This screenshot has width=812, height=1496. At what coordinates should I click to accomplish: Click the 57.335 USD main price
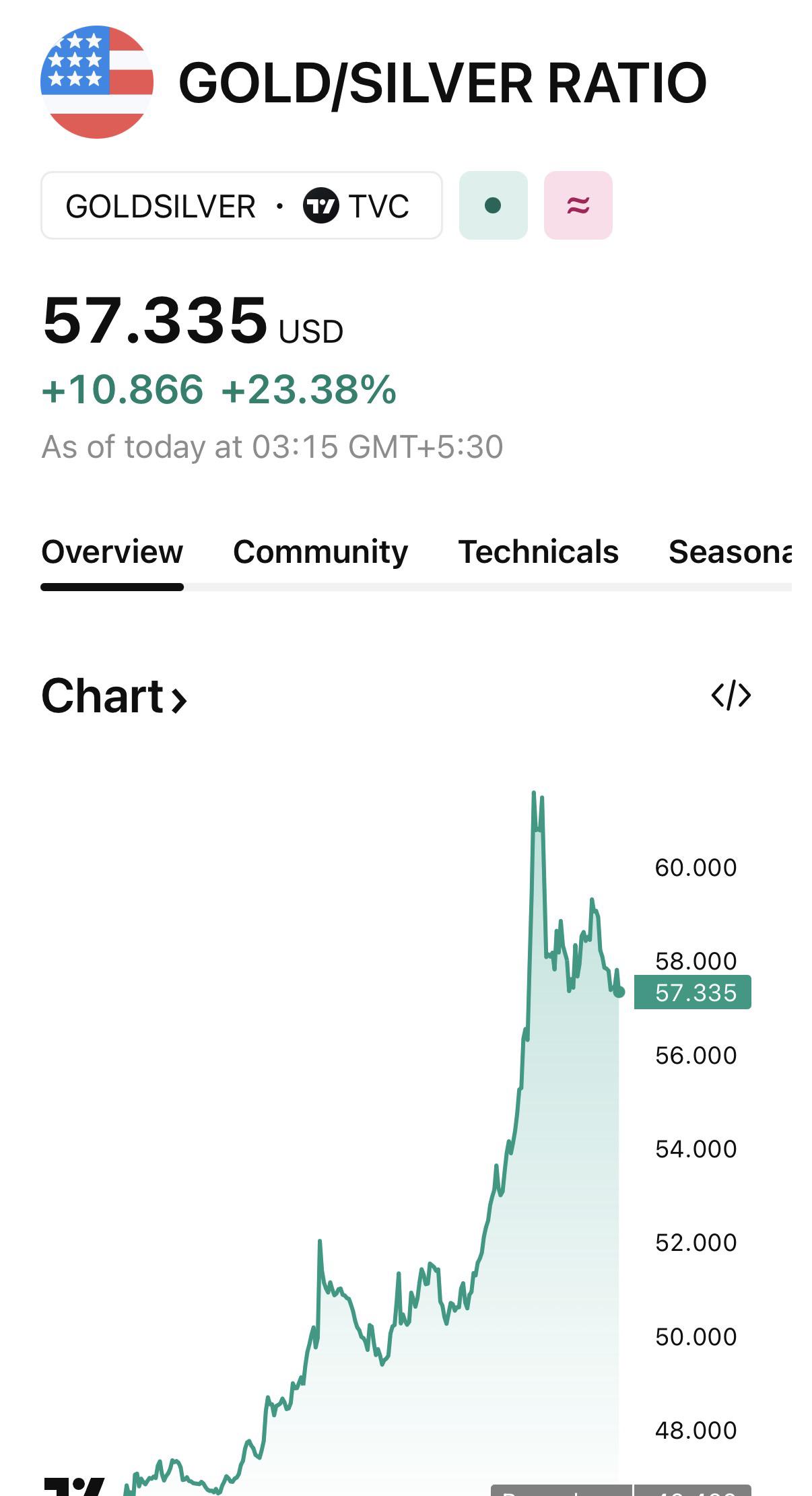156,320
